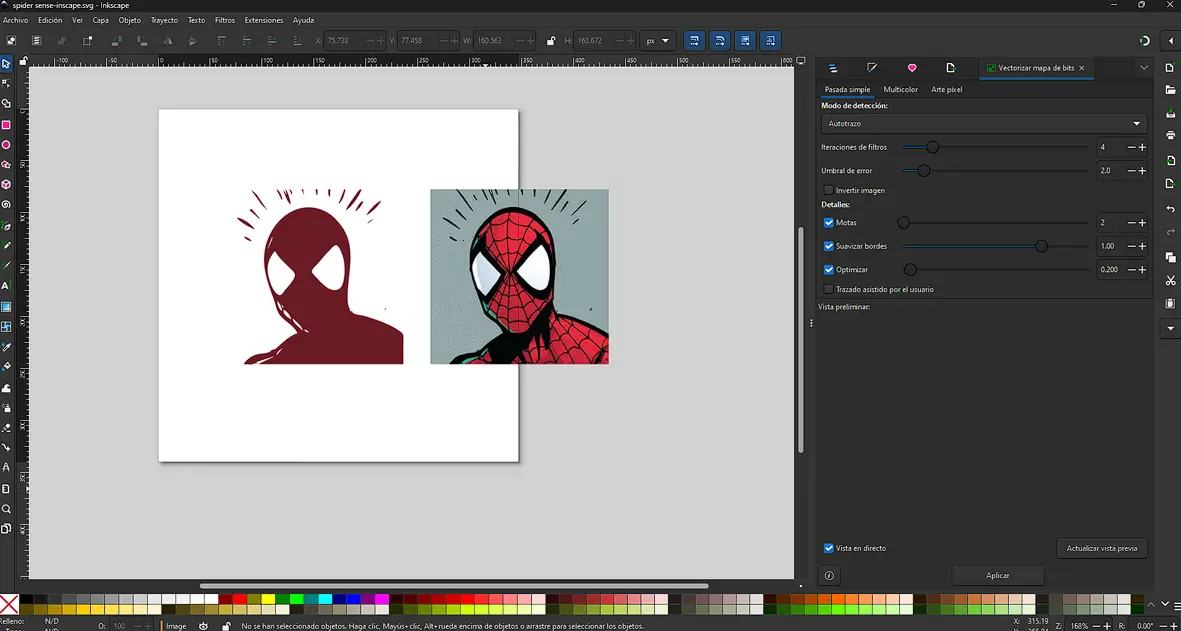Uncheck the Suavizar bordes option

click(829, 245)
